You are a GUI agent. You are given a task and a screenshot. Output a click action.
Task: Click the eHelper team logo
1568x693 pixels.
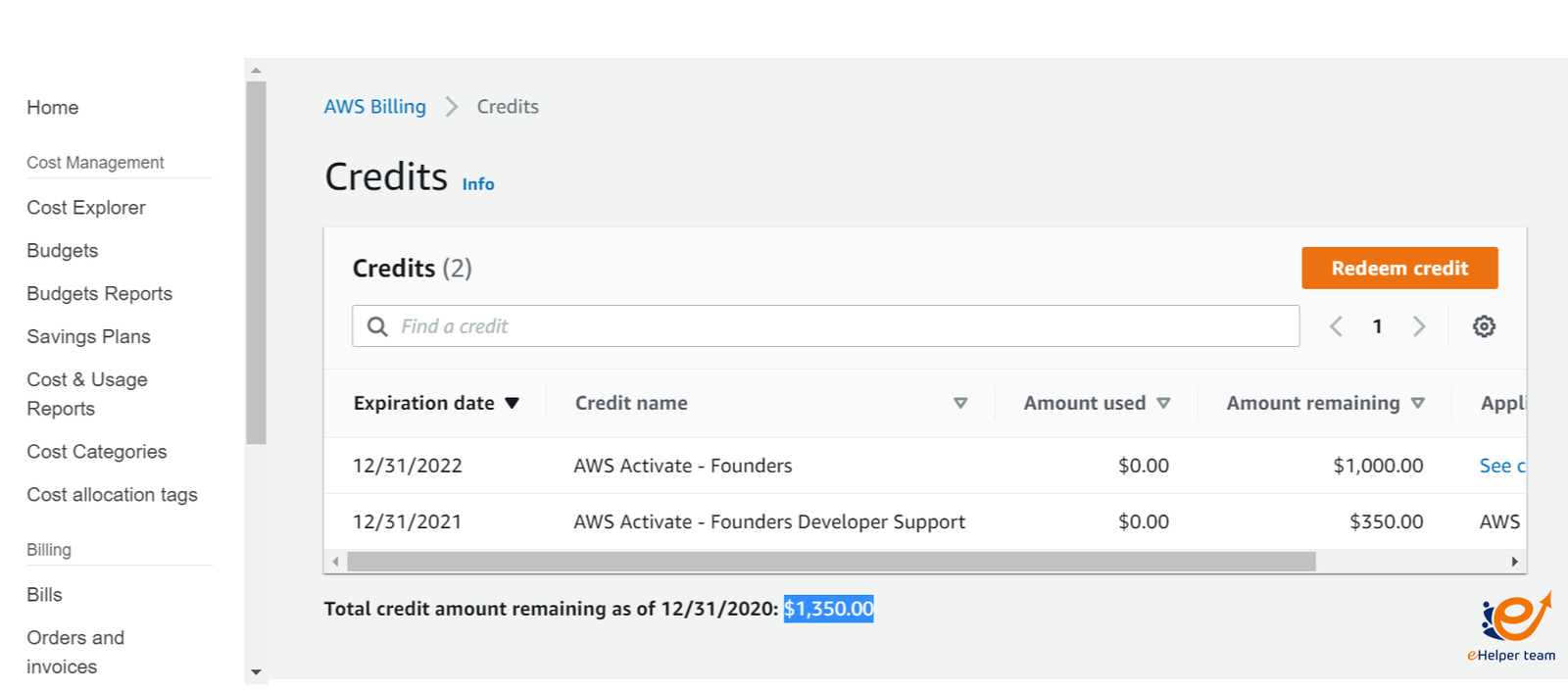(1512, 626)
